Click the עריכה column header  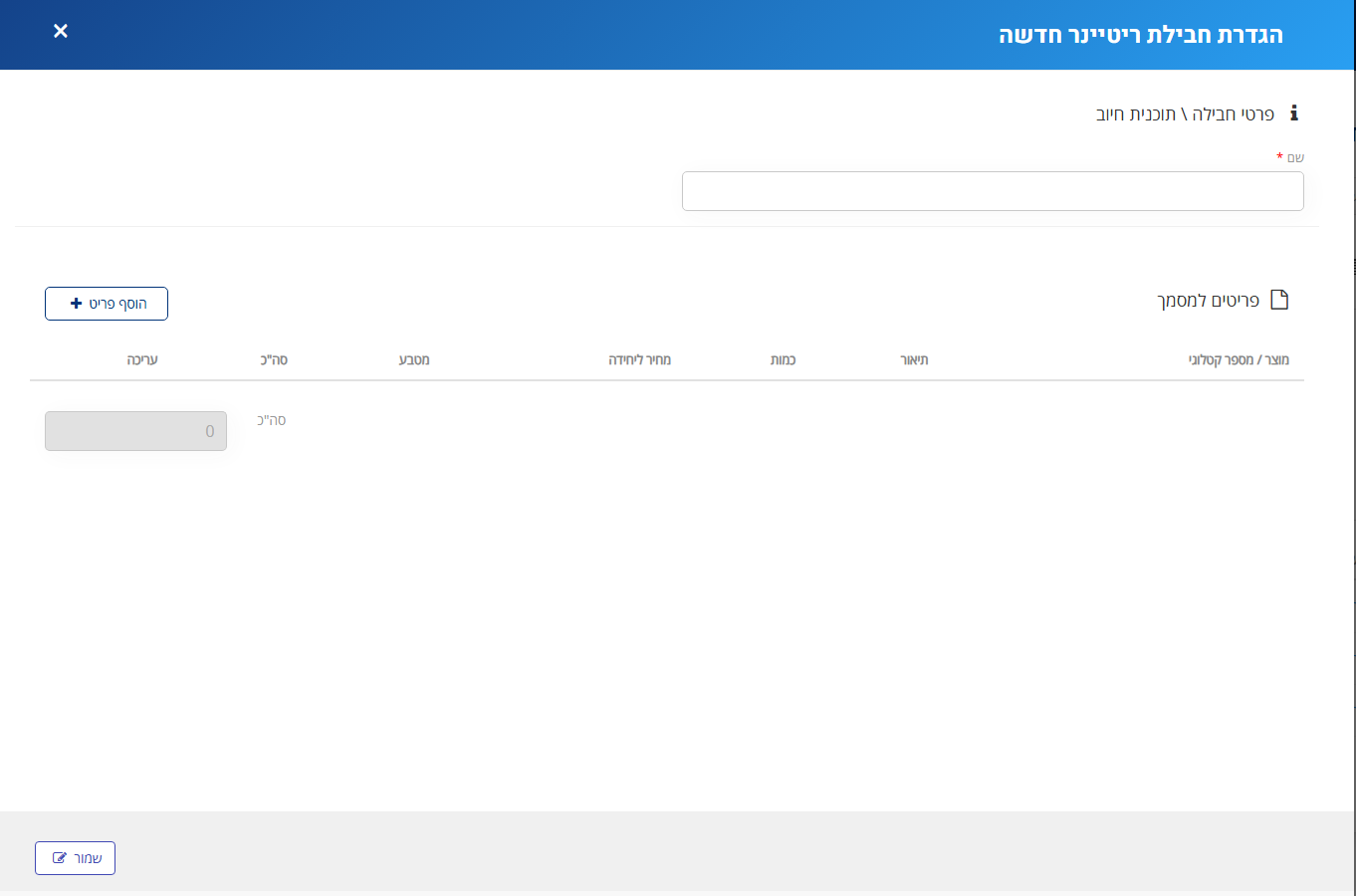(142, 359)
